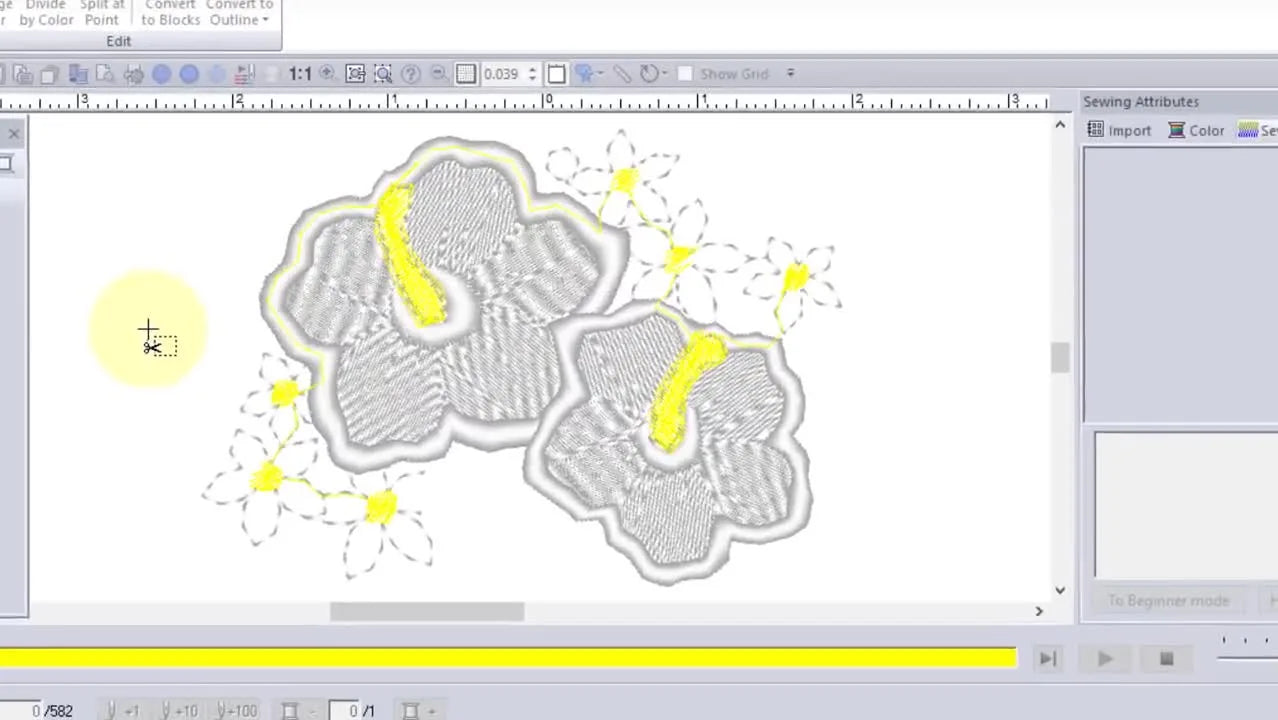The height and width of the screenshot is (720, 1278).
Task: Click the Fit design to window icon
Action: click(x=356, y=73)
